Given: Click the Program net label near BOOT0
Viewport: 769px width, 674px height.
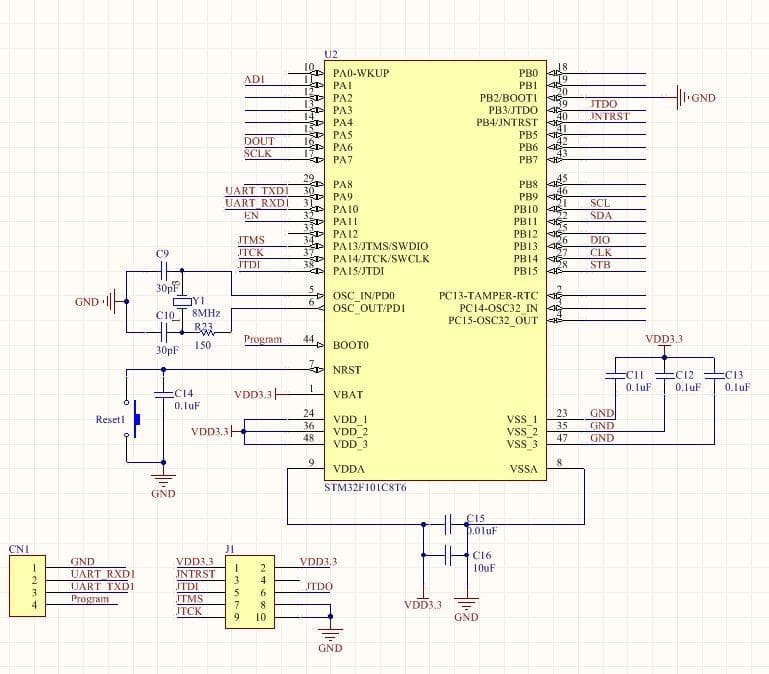Looking at the screenshot, I should pyautogui.click(x=263, y=339).
